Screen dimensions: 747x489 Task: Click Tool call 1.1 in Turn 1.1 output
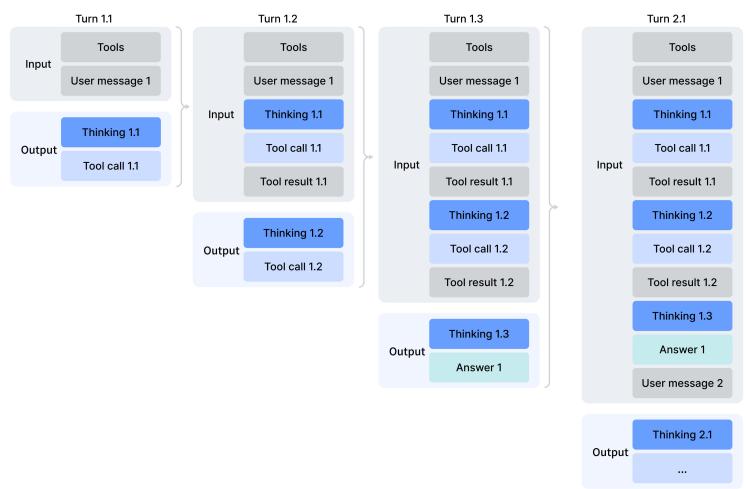pyautogui.click(x=110, y=166)
